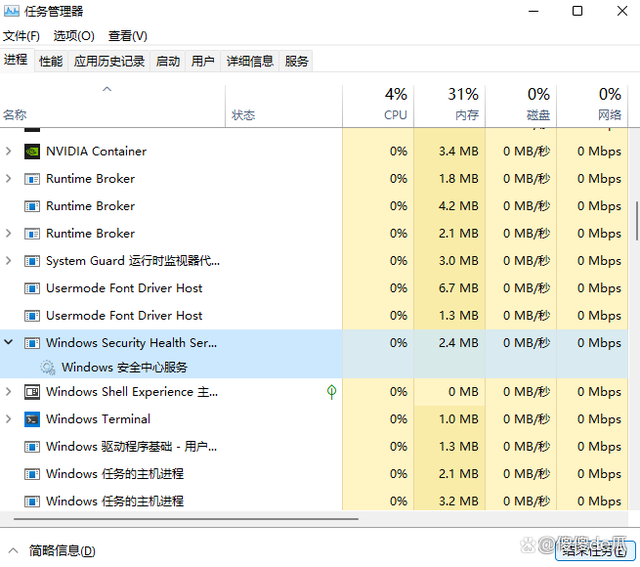Switch to the 用户 tab
Viewport: 640px width, 567px height.
point(203,61)
